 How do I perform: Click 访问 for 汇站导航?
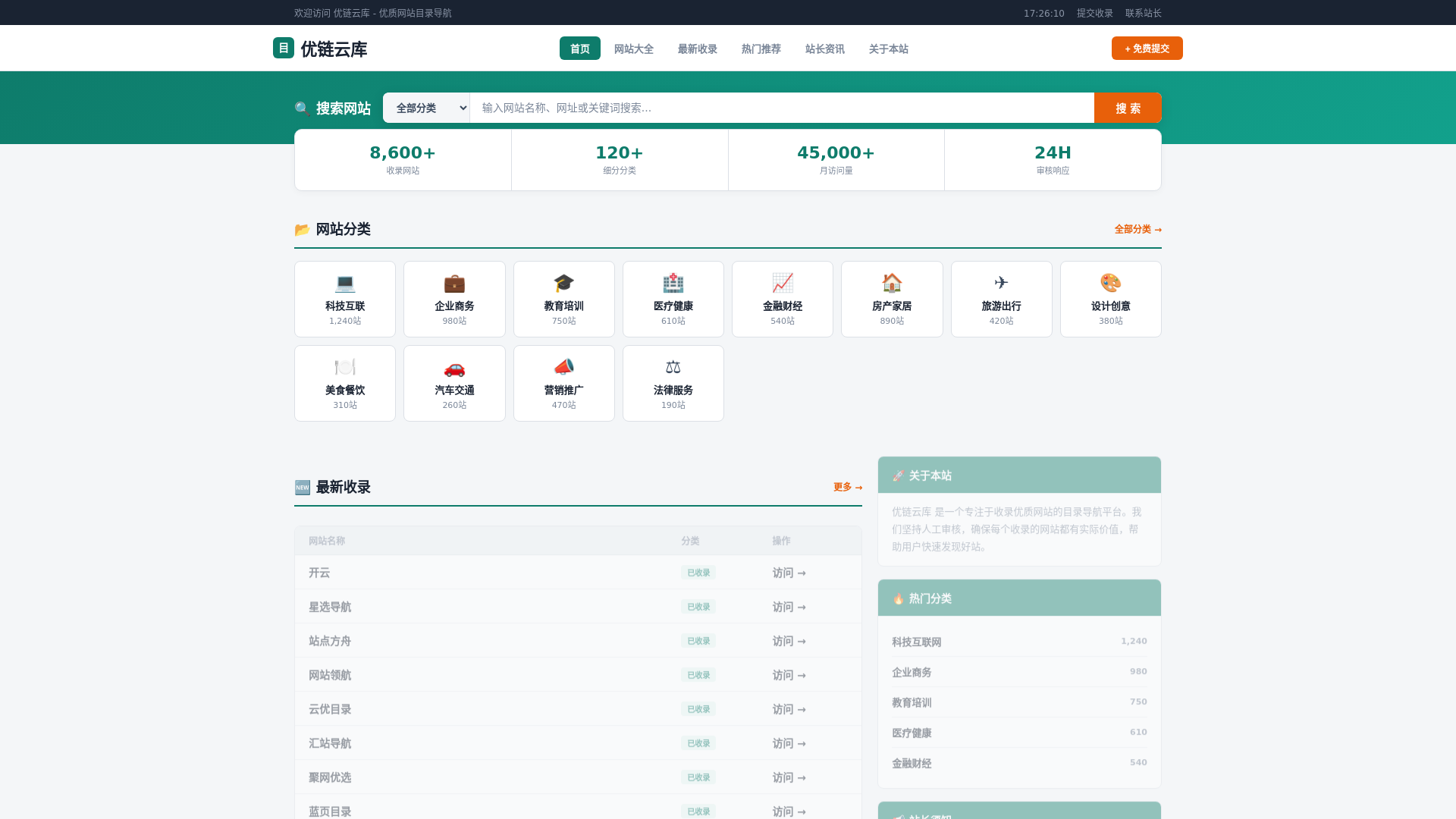coord(789,743)
